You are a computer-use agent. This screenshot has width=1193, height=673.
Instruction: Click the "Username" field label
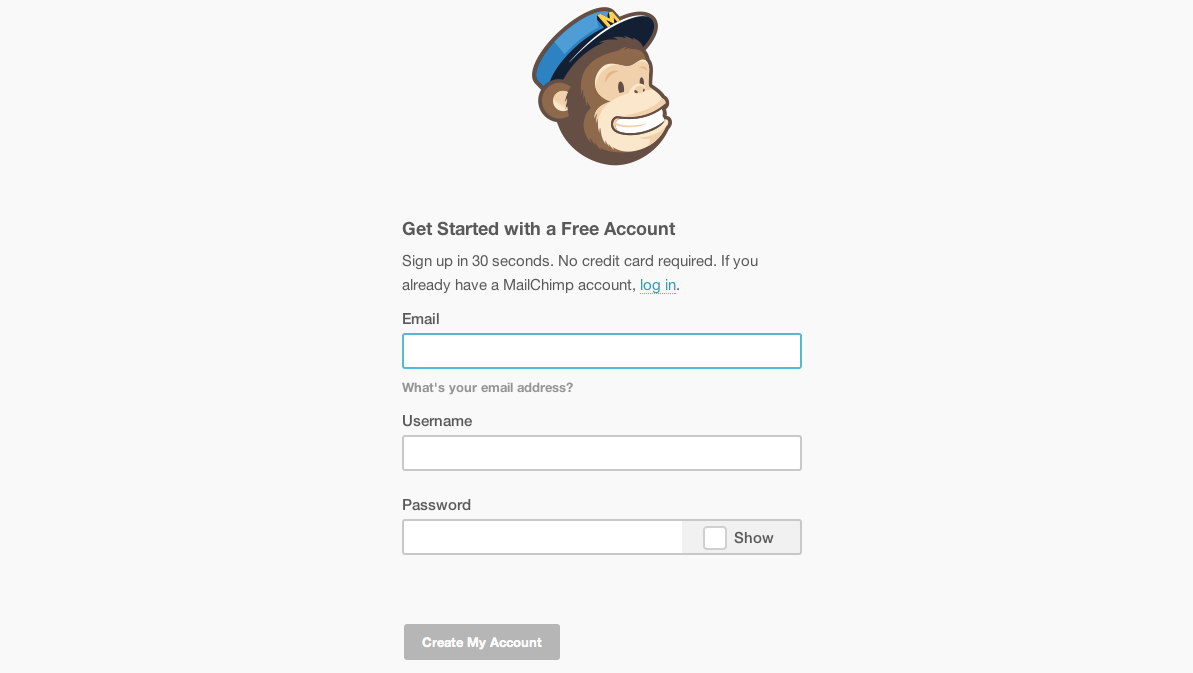[x=437, y=421]
